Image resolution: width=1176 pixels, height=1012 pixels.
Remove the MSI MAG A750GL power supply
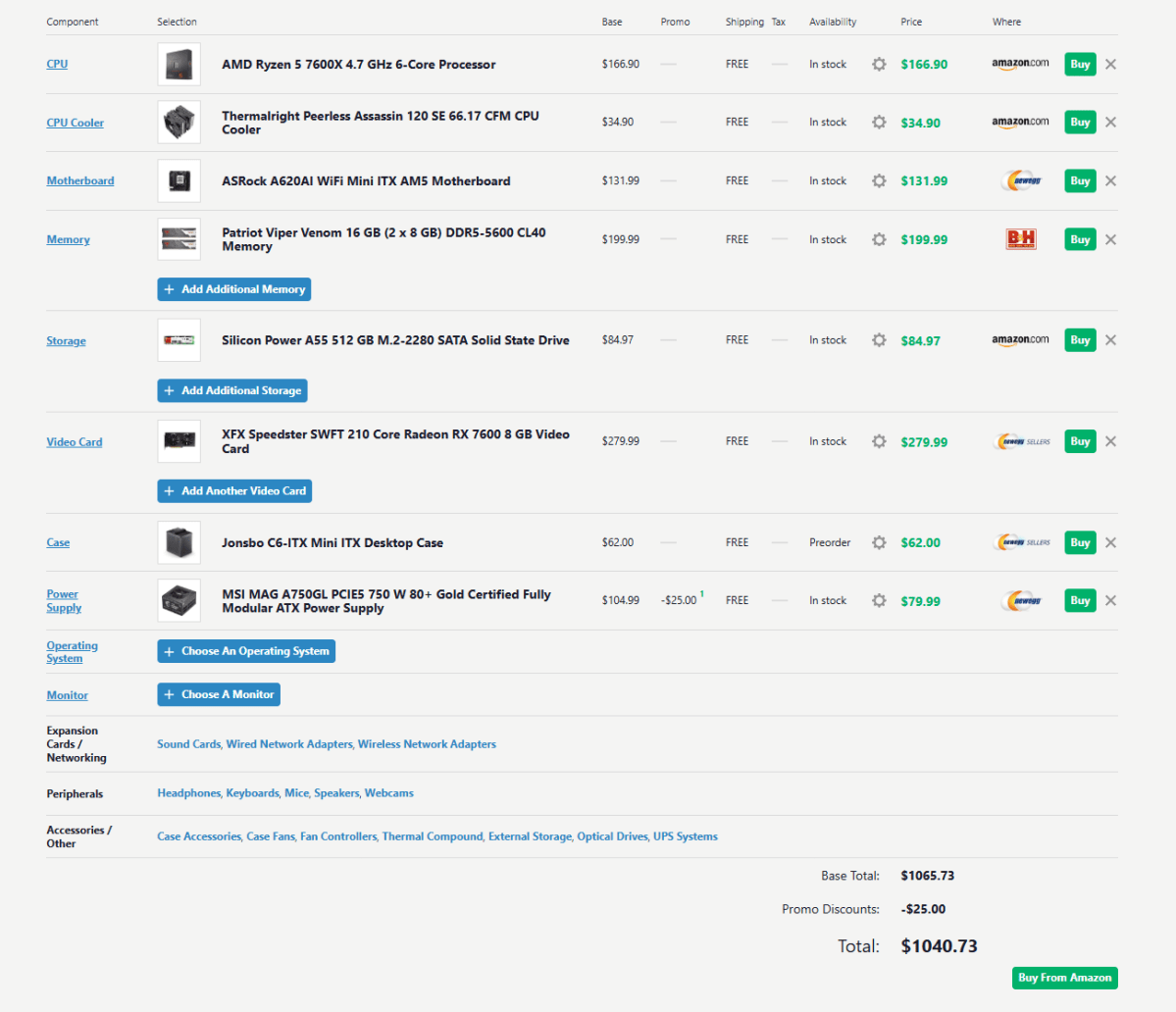(x=1110, y=600)
